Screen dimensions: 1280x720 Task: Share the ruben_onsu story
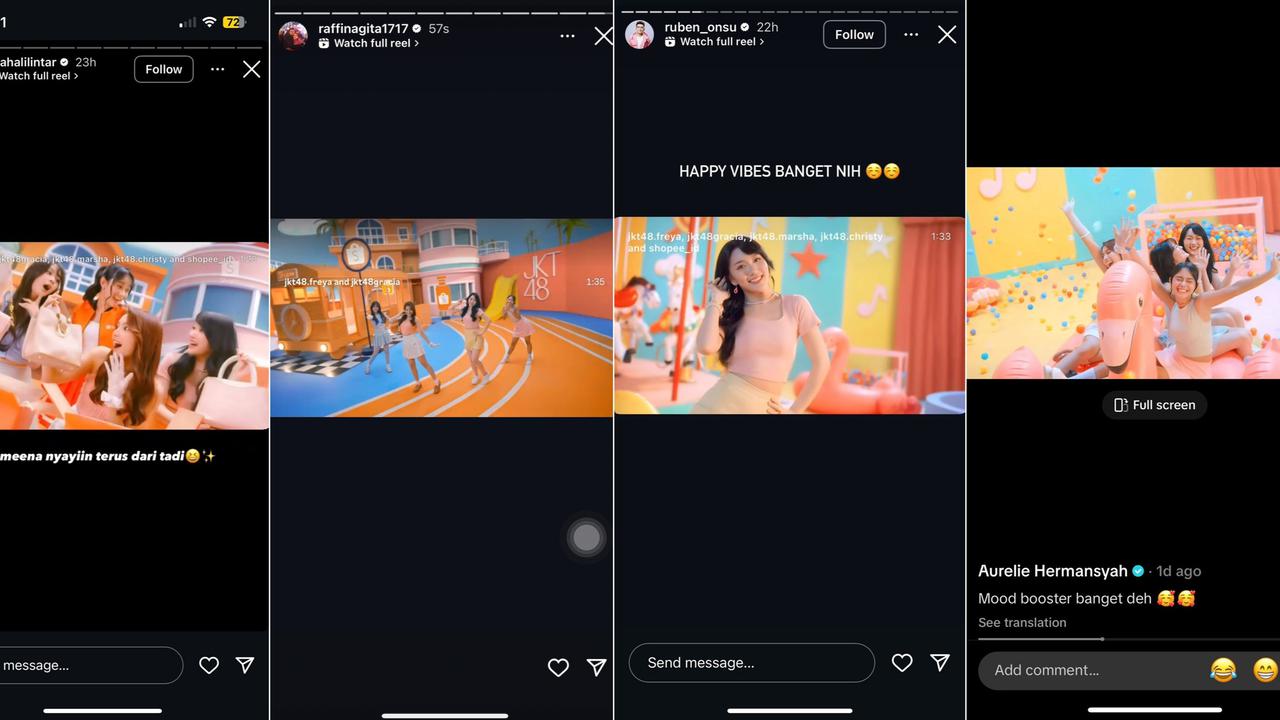pos(940,663)
